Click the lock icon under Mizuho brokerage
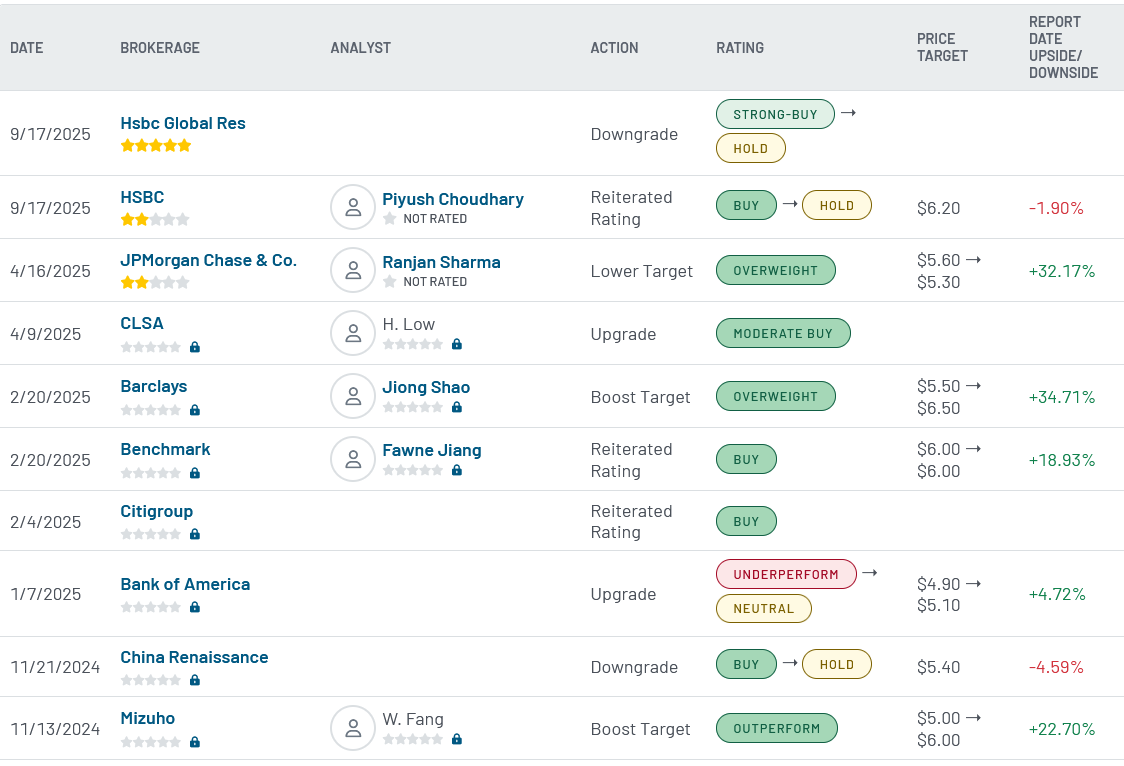 (x=195, y=742)
